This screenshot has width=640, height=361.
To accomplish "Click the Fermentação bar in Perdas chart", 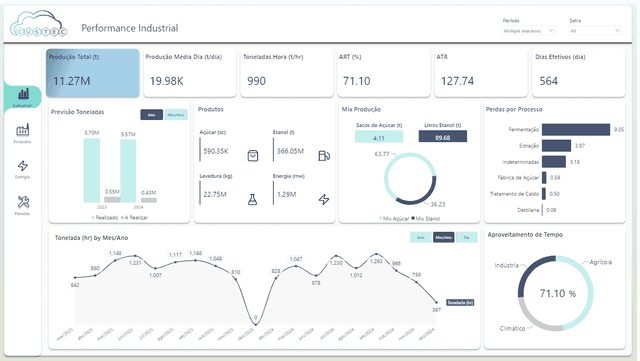I will click(x=576, y=129).
